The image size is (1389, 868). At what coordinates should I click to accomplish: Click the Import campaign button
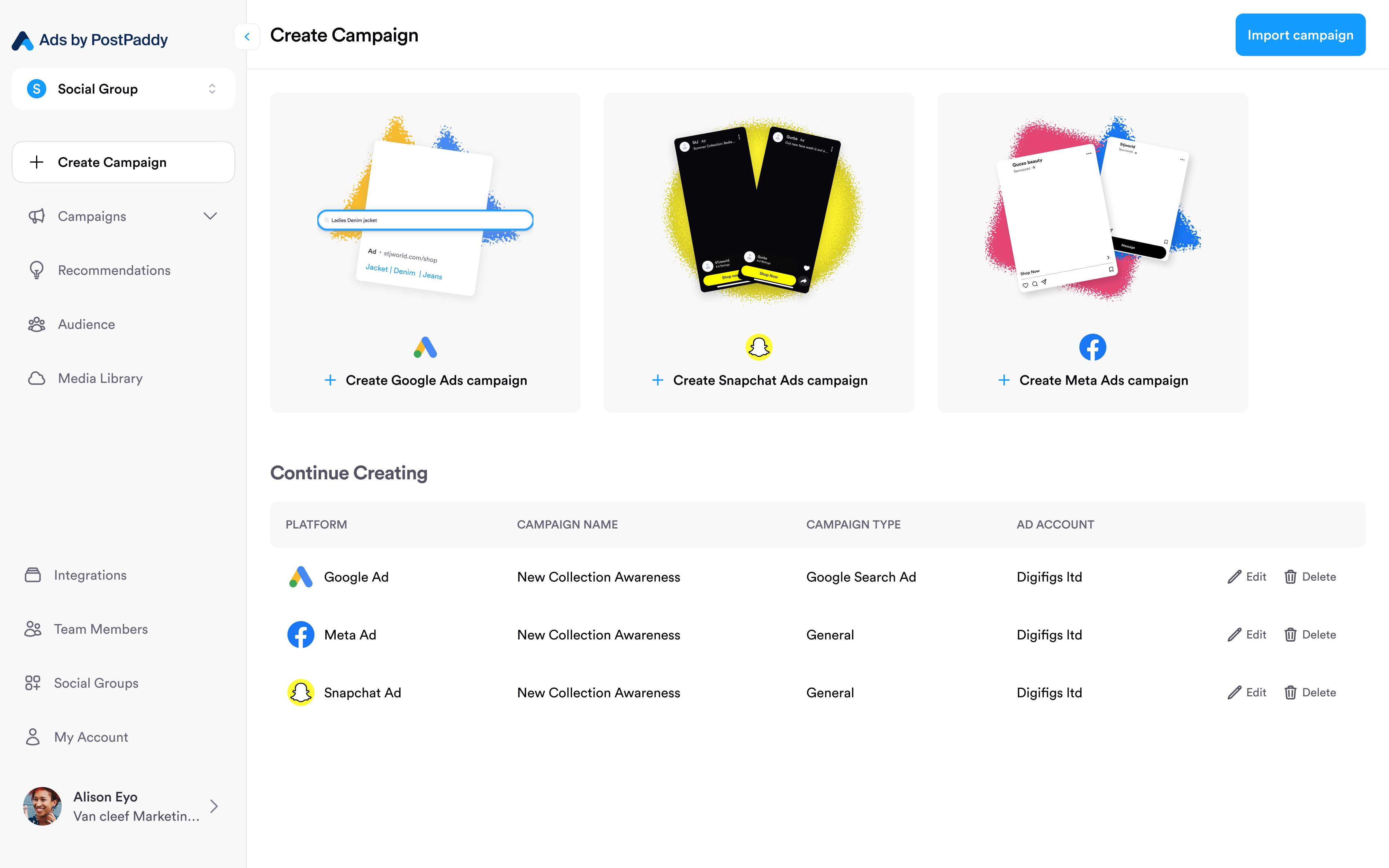click(x=1300, y=35)
